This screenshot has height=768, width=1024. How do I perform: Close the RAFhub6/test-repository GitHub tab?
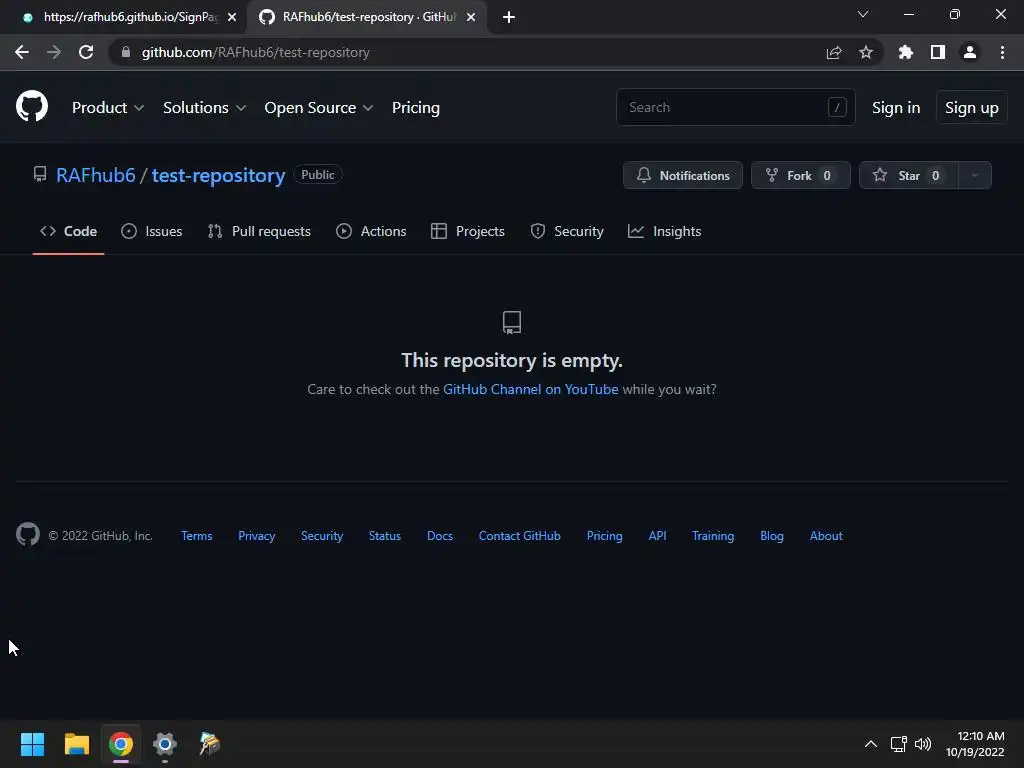coord(471,17)
